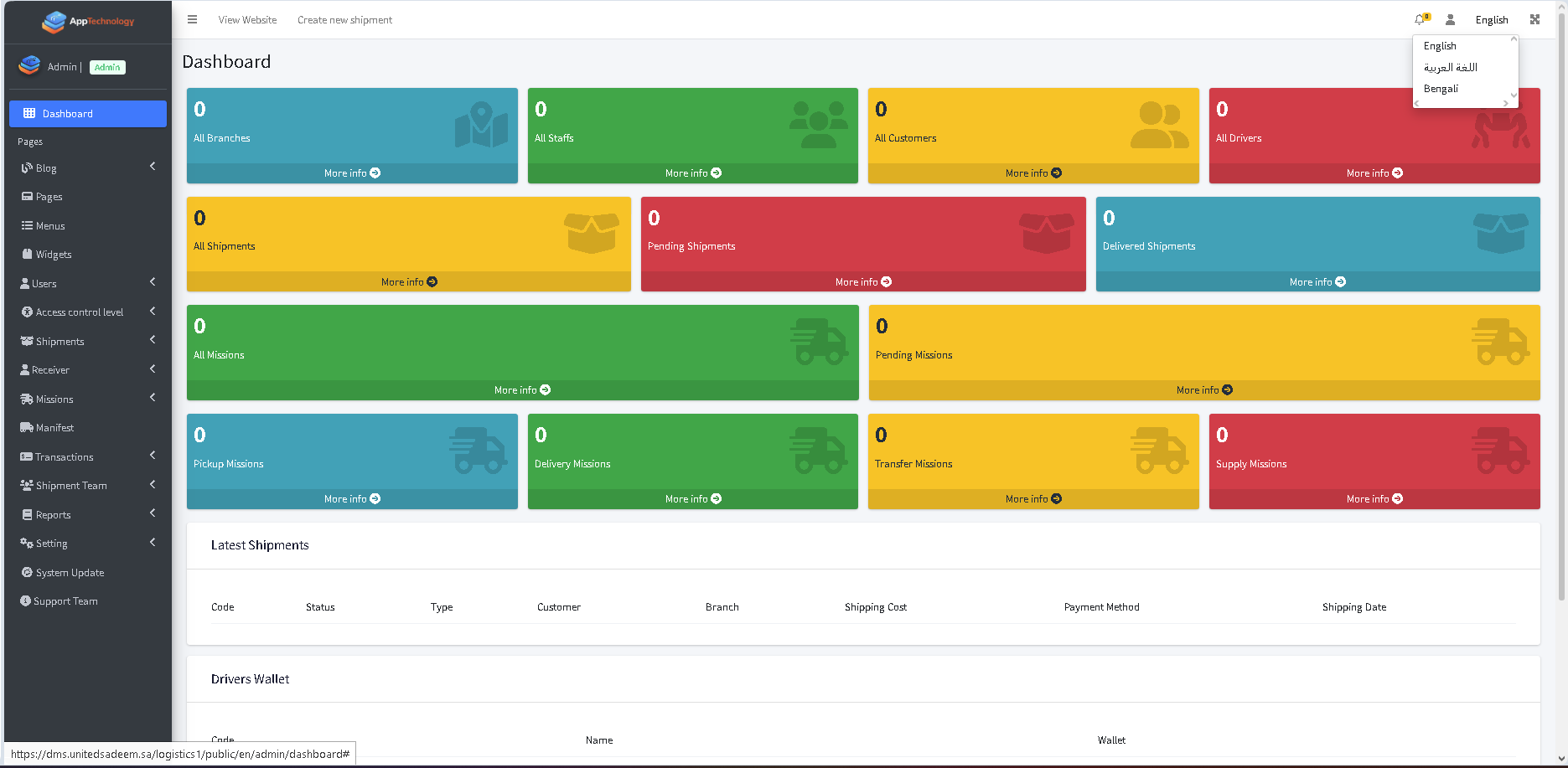This screenshot has height=768, width=1568.
Task: Select Dashboard in the sidebar
Action: click(x=88, y=114)
